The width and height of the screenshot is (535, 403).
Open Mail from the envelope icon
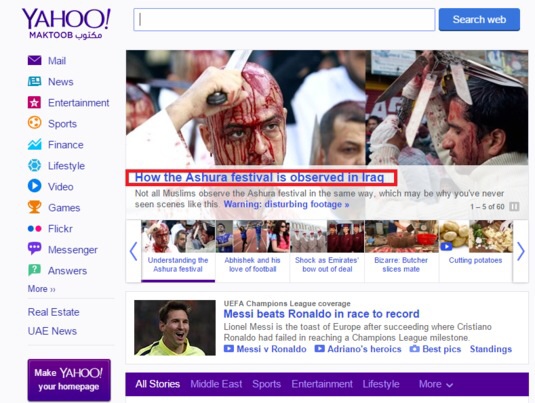tap(34, 60)
